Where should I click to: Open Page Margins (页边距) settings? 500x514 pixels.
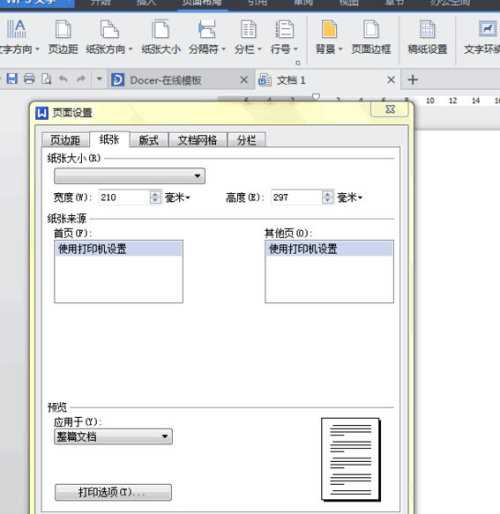[63, 37]
